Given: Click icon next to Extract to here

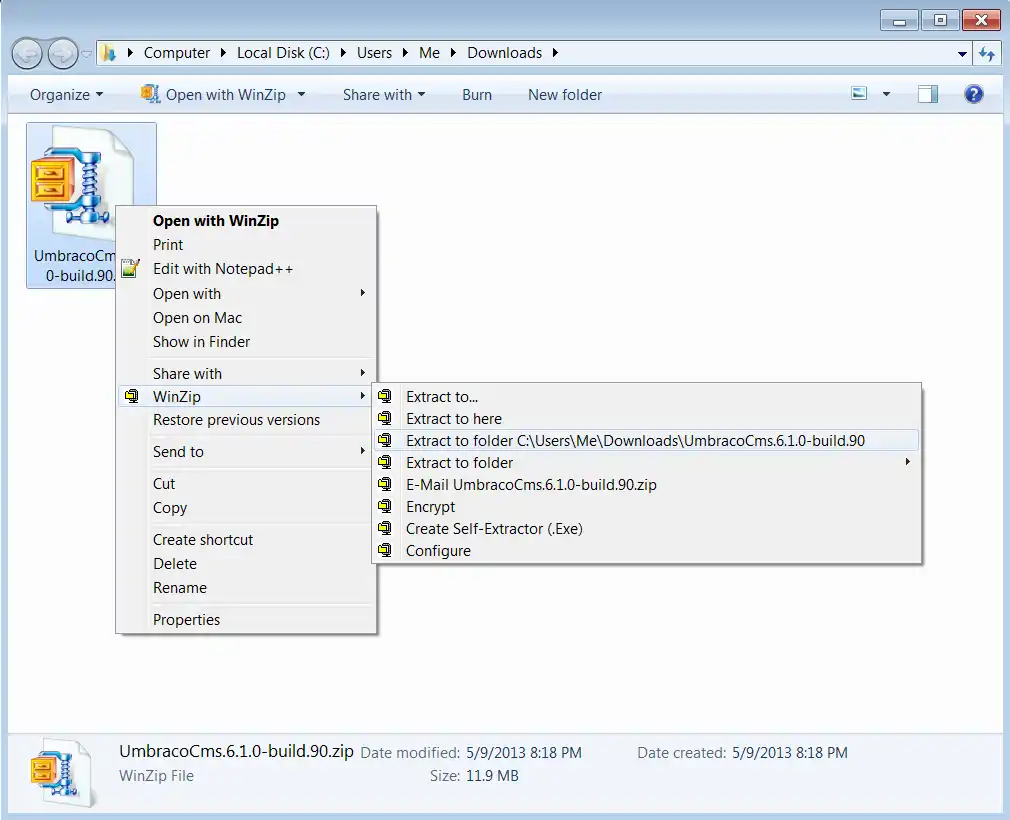Looking at the screenshot, I should pyautogui.click(x=385, y=418).
